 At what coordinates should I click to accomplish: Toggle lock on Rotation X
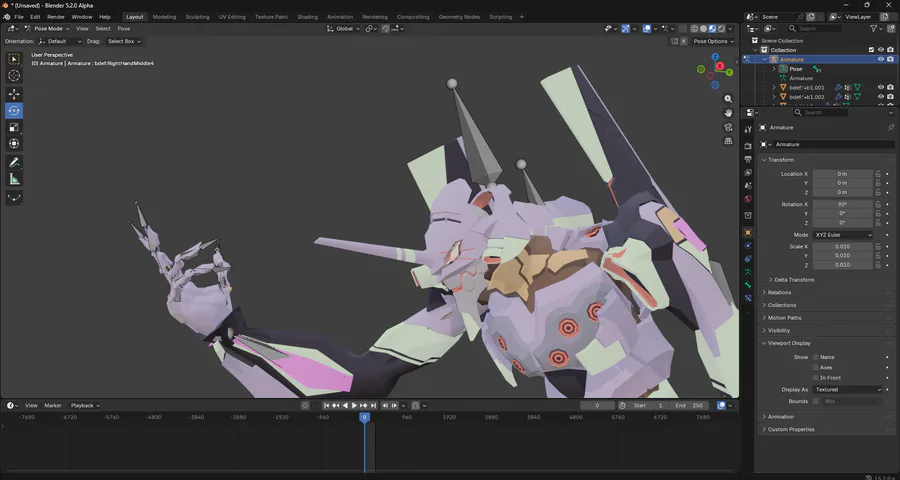(x=878, y=204)
